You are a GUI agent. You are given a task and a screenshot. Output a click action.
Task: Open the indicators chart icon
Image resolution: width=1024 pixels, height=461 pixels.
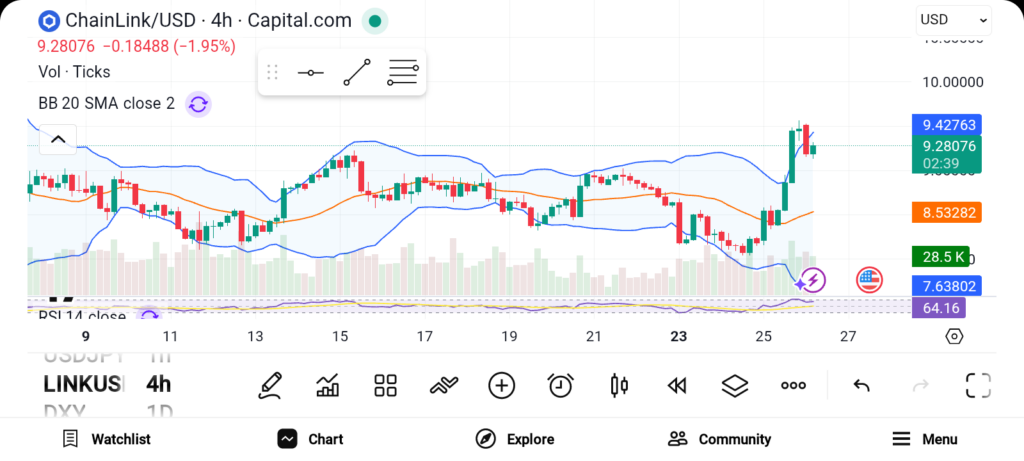click(327, 385)
